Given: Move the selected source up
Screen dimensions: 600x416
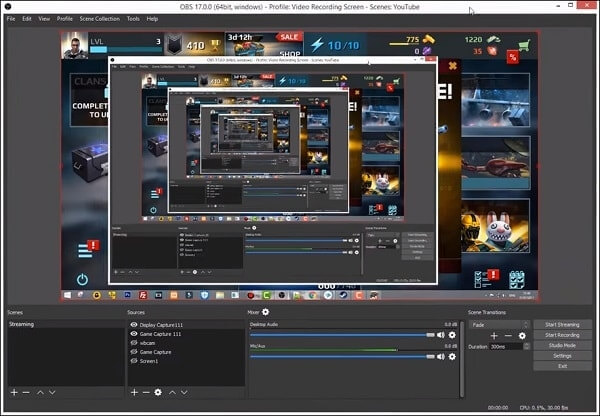Looking at the screenshot, I should click(173, 392).
